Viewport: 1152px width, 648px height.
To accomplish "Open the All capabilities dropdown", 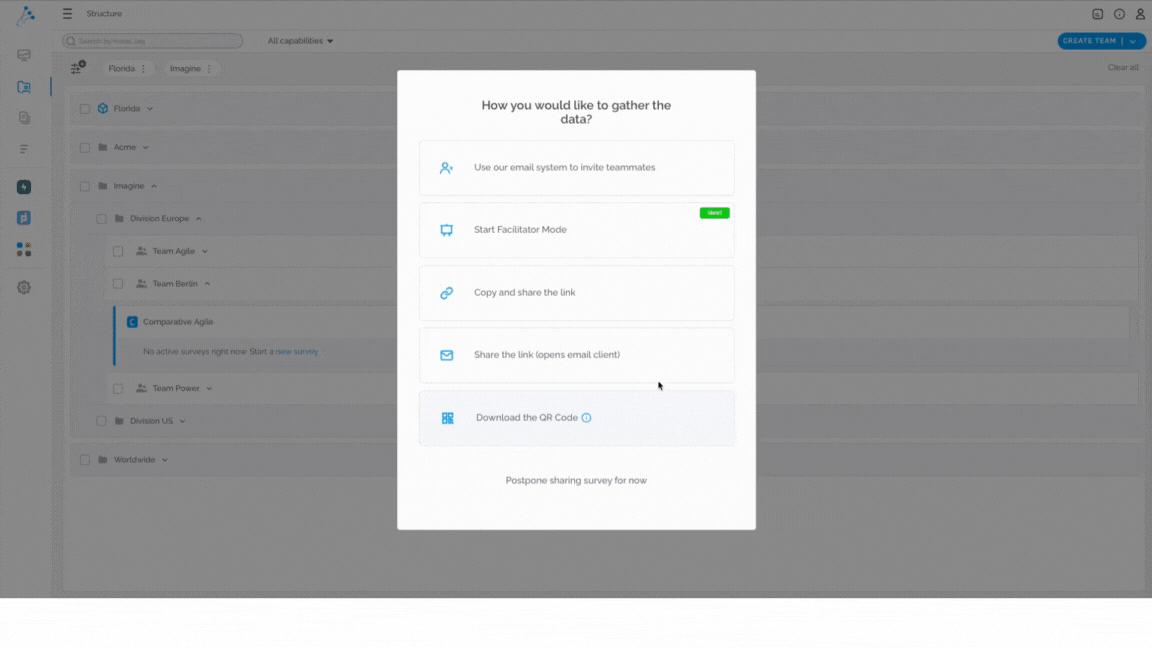I will 300,40.
